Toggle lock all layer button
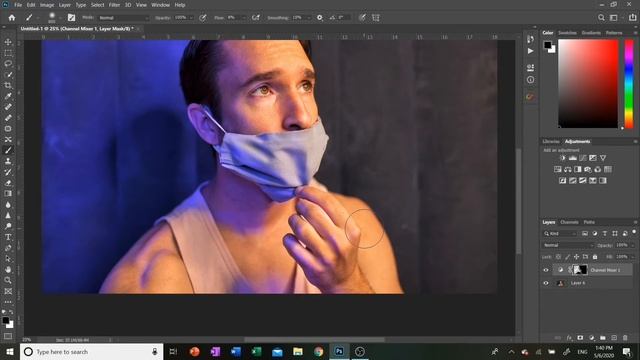The width and height of the screenshot is (640, 360). coord(595,257)
